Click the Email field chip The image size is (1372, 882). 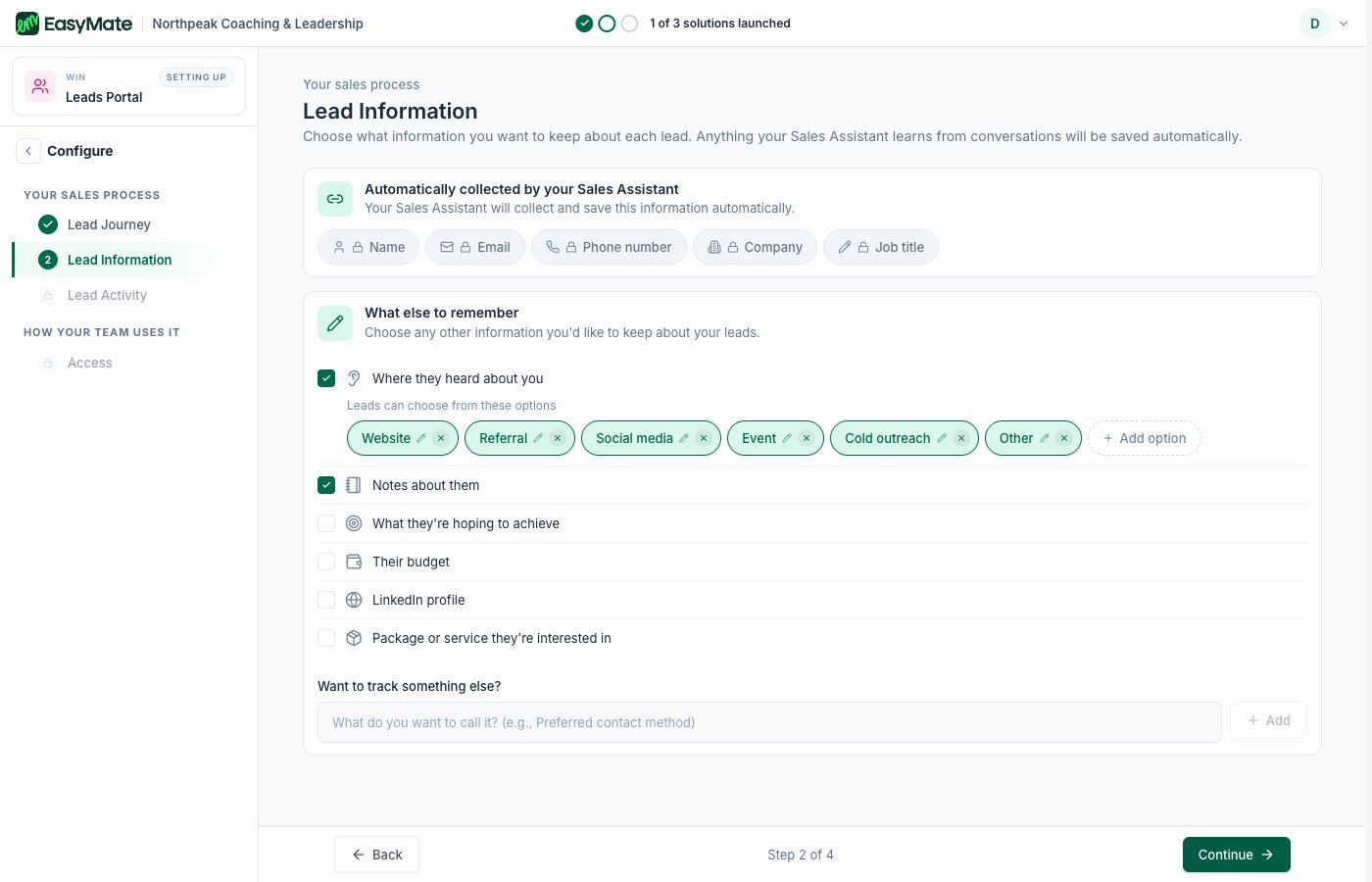click(x=475, y=247)
